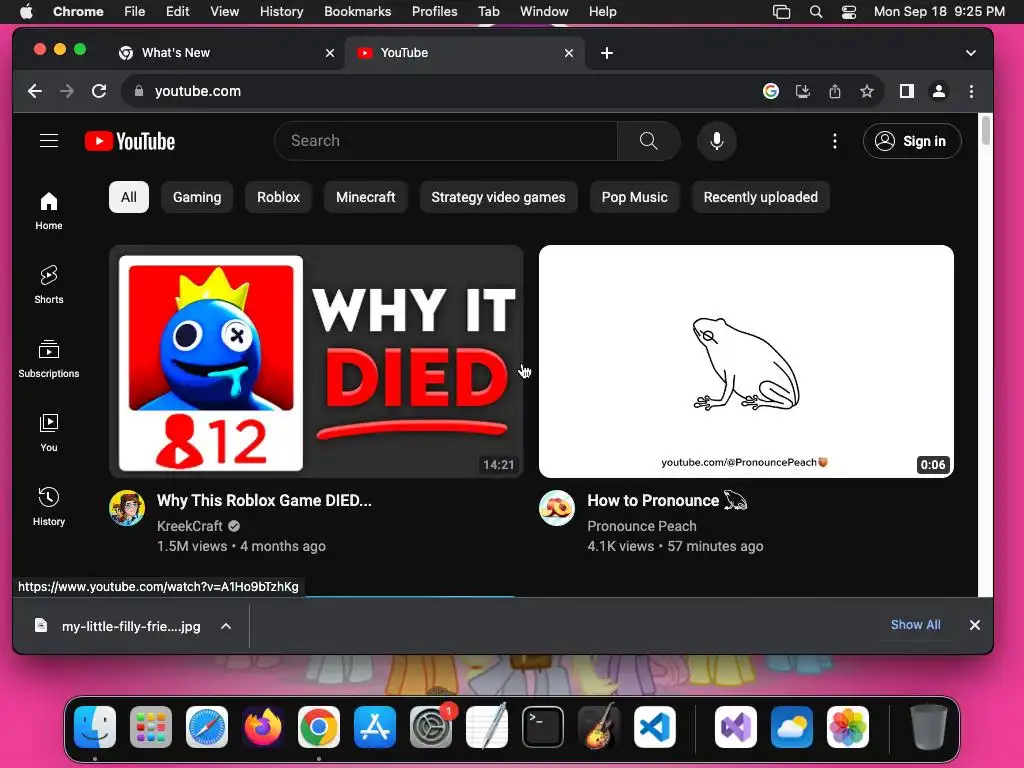Start voice search with microphone icon
Image resolution: width=1024 pixels, height=768 pixels.
click(x=716, y=141)
